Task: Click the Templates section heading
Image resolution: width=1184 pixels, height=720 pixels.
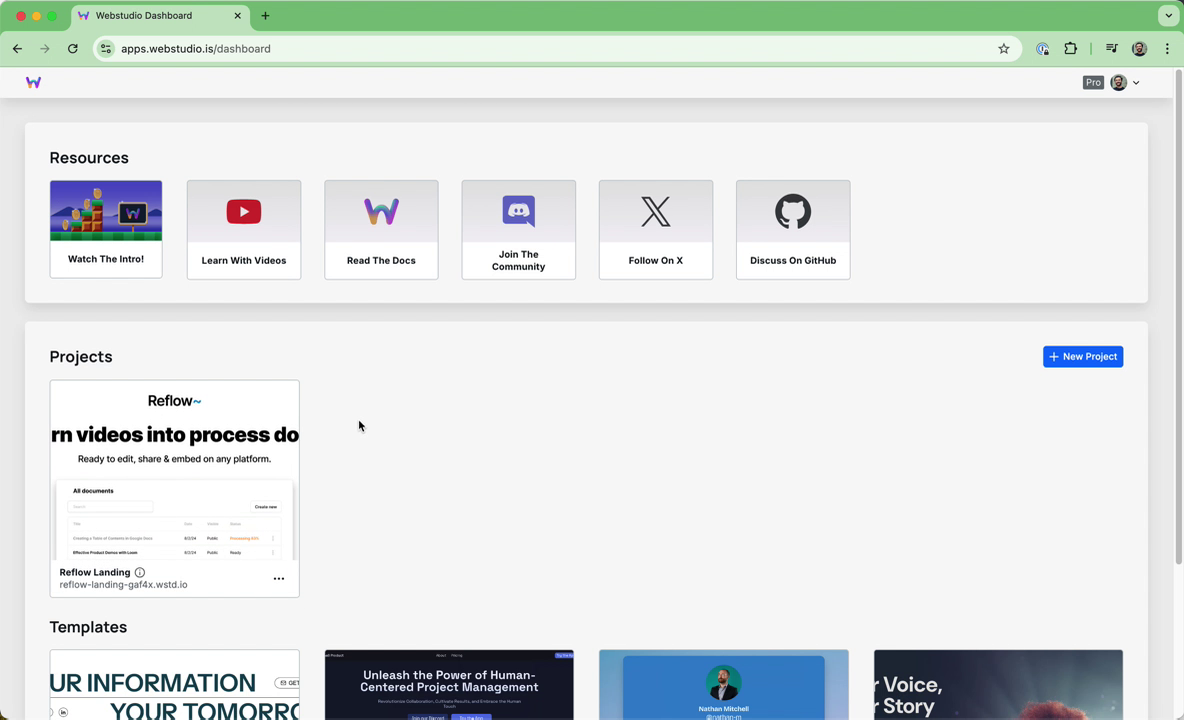Action: [x=88, y=627]
